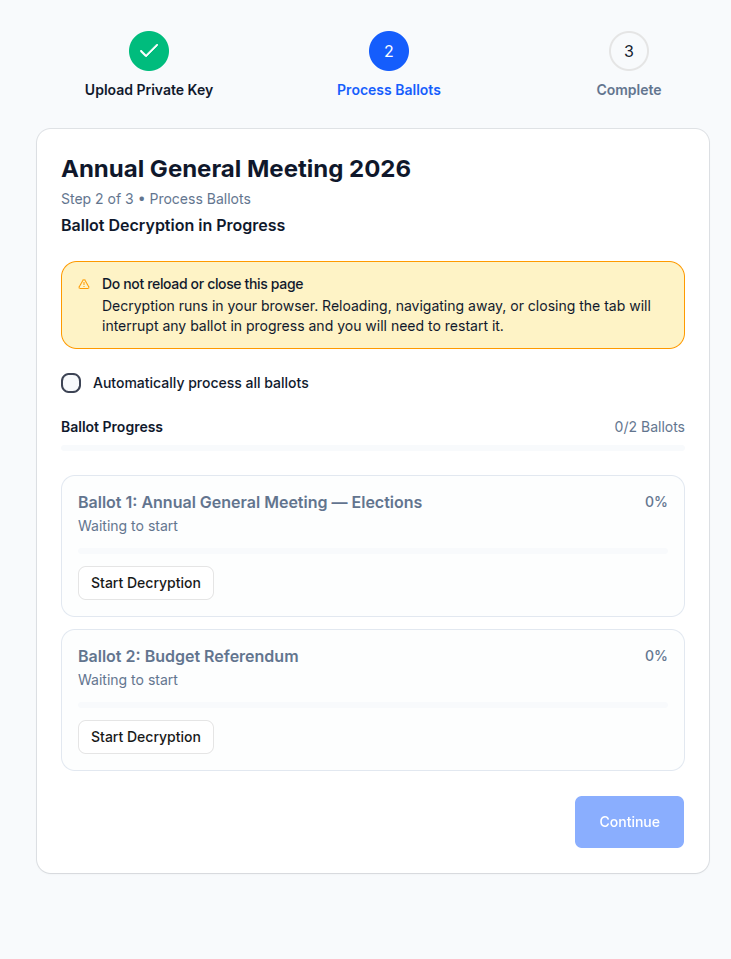Select the Complete step label
731x959 pixels.
point(628,90)
